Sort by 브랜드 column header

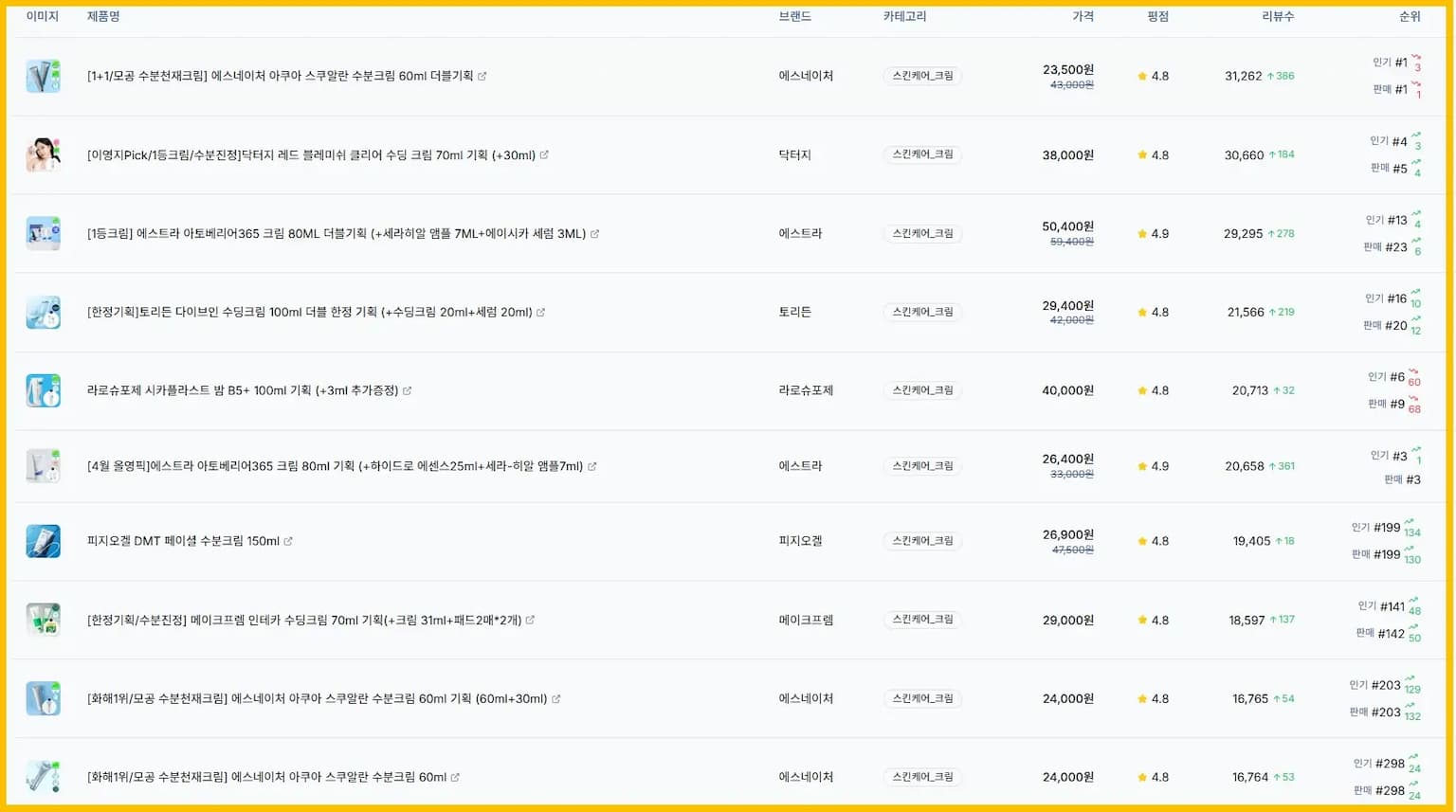[x=794, y=16]
